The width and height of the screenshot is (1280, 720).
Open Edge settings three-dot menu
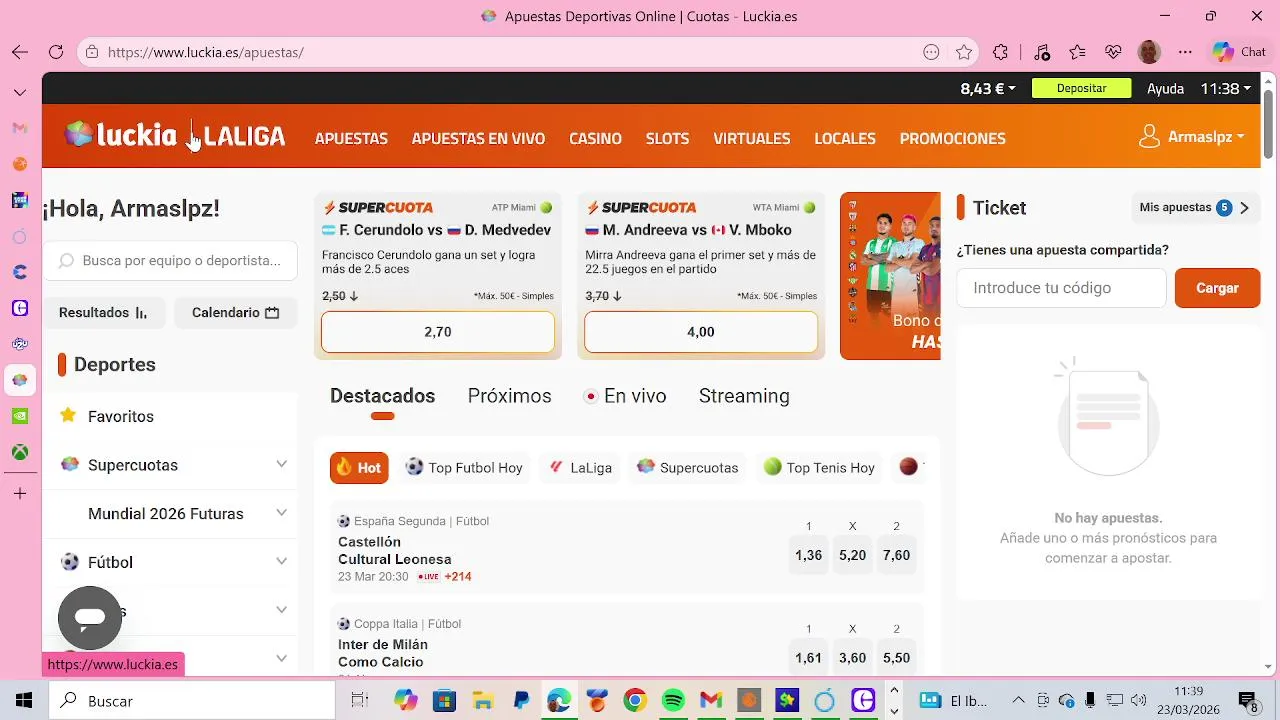point(1185,52)
